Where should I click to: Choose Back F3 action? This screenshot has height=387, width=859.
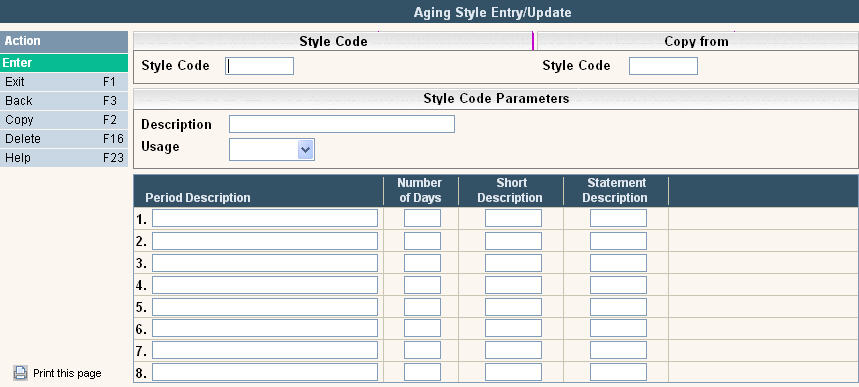(x=64, y=101)
